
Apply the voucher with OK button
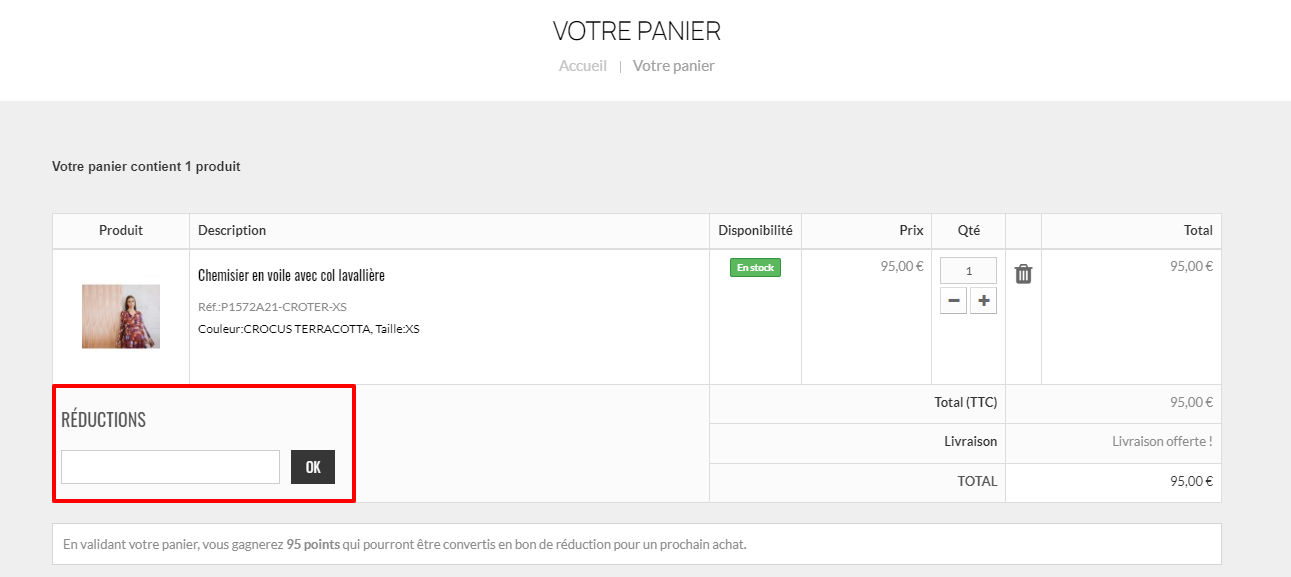313,467
